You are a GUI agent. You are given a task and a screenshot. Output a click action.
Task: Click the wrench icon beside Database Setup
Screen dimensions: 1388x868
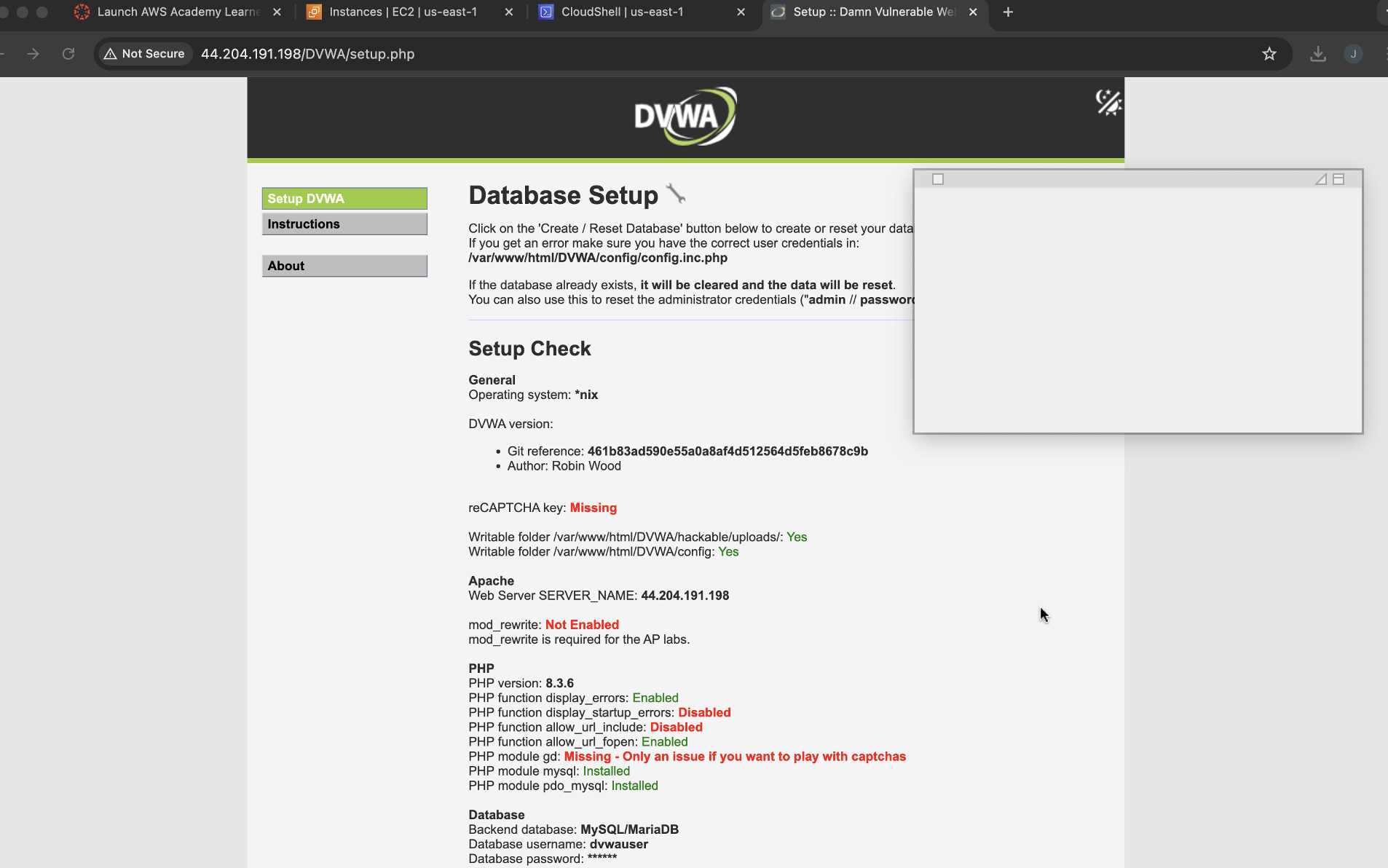click(676, 194)
